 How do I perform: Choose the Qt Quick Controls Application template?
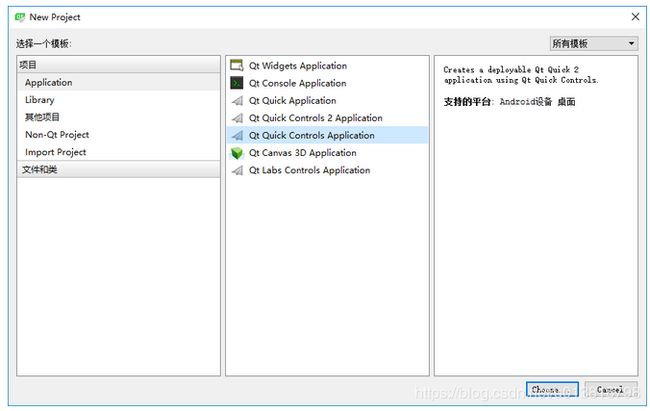click(327, 135)
